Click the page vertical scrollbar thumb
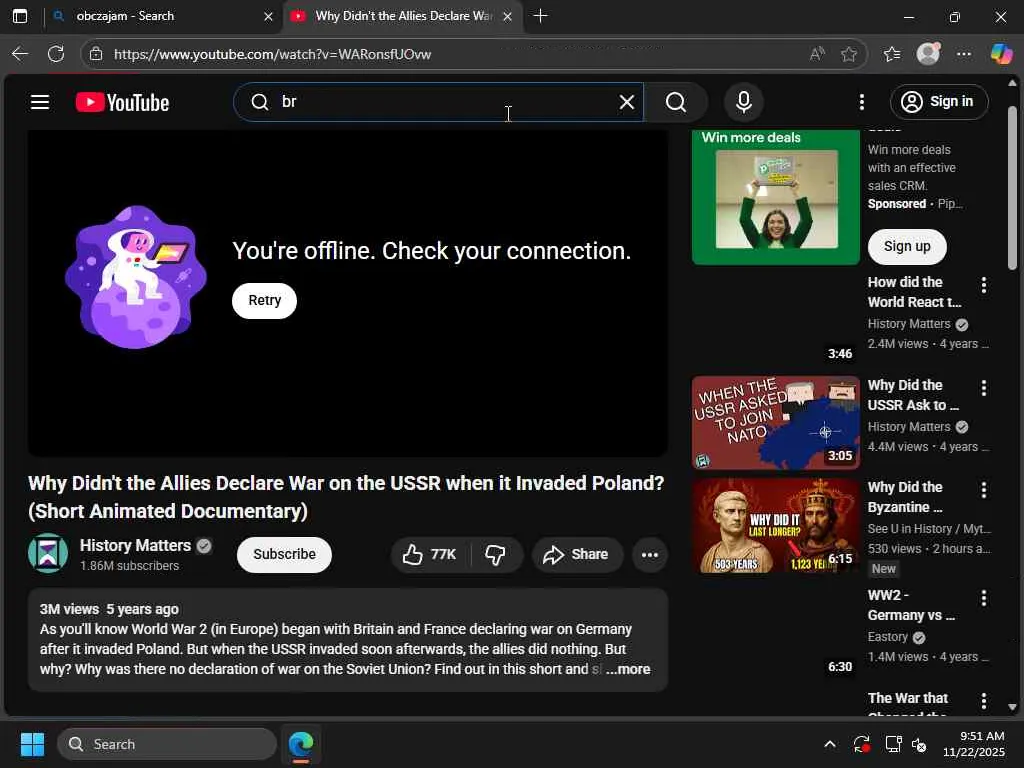Image resolution: width=1024 pixels, height=768 pixels. tap(1012, 188)
